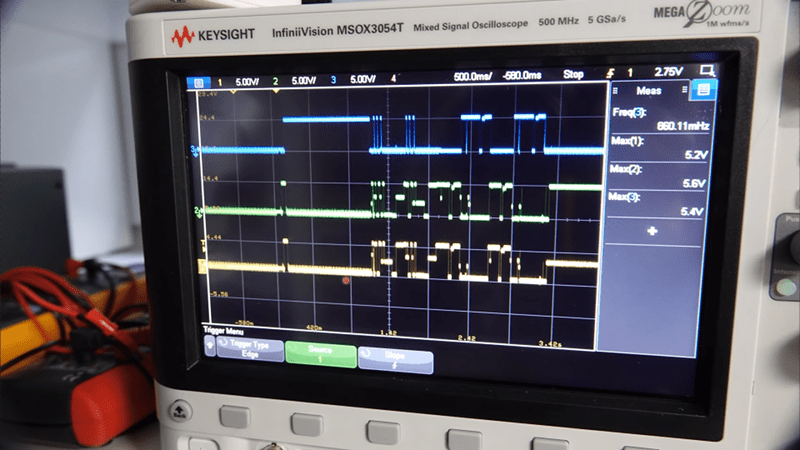The image size is (800, 450).
Task: Toggle channel 2 at 5.00V/ setting
Action: click(293, 79)
